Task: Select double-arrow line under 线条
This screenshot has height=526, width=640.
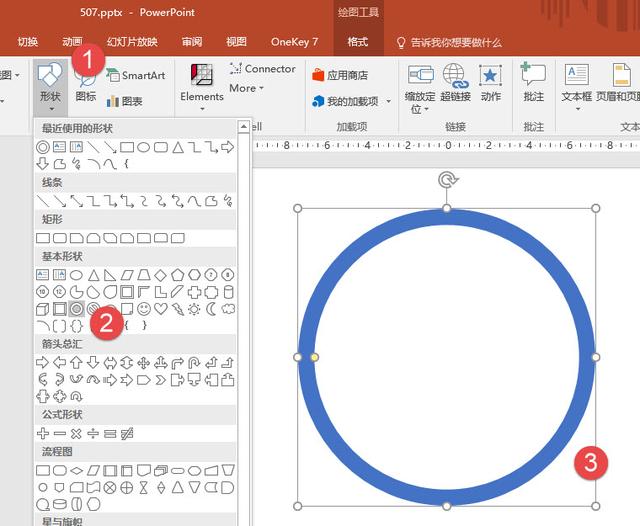Action: click(x=76, y=201)
